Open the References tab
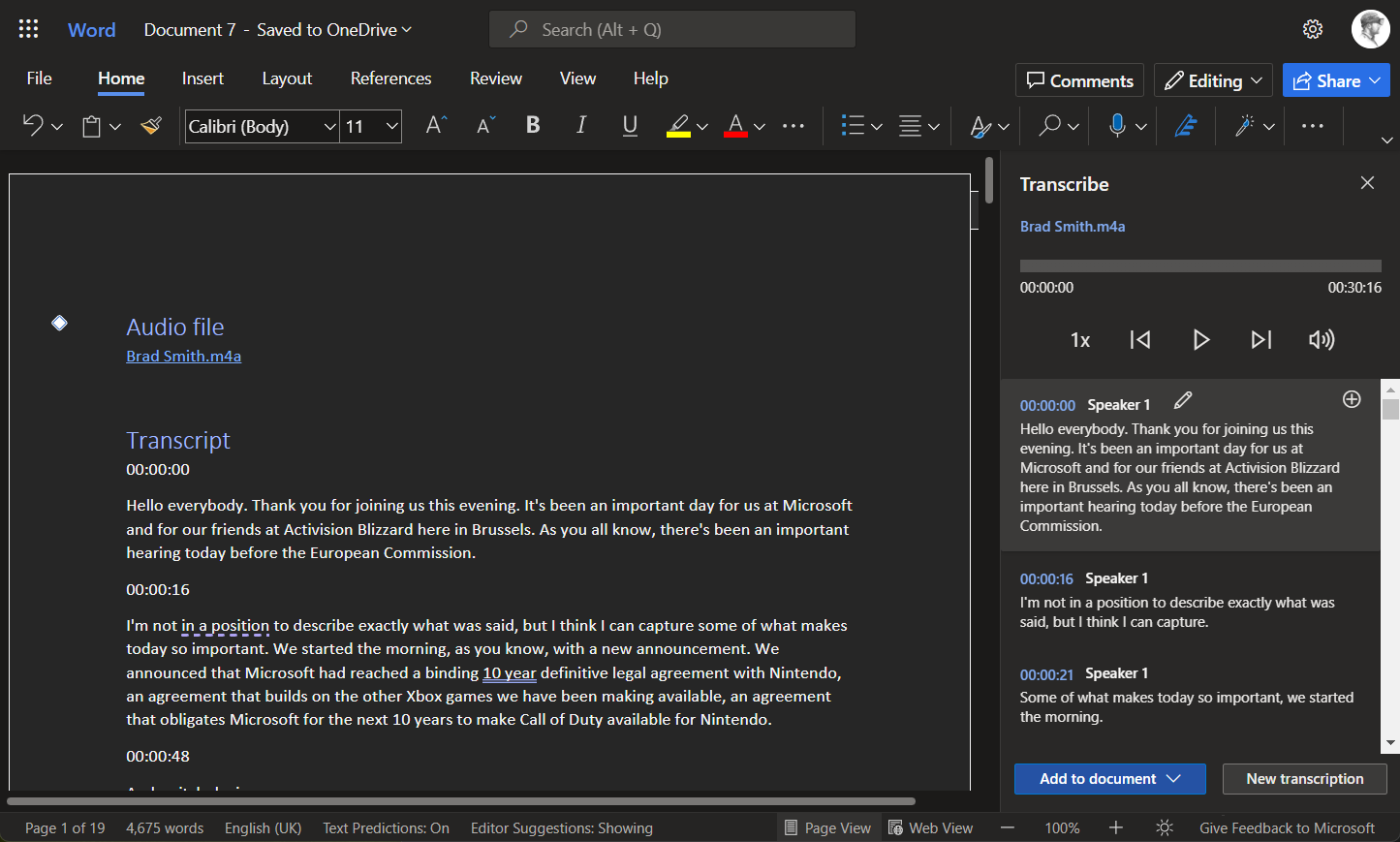Viewport: 1400px width, 842px height. tap(391, 78)
